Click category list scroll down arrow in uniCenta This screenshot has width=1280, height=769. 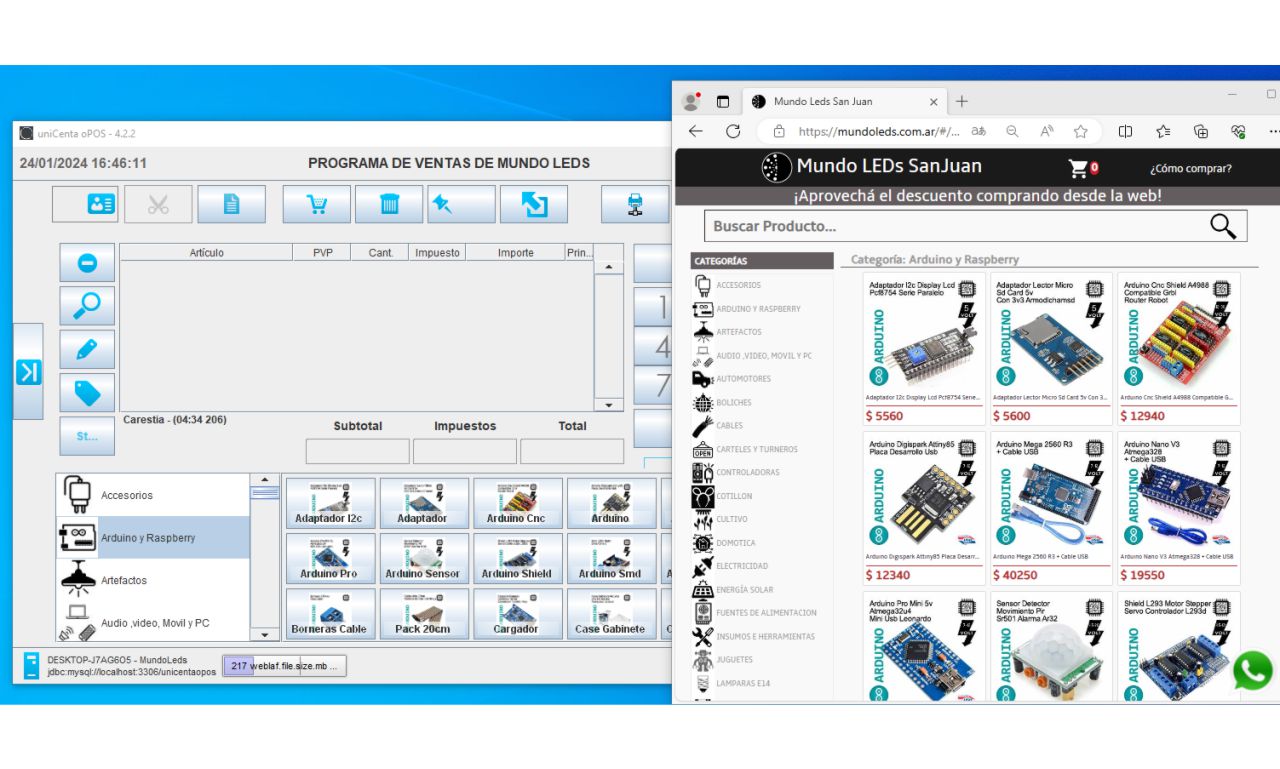click(x=264, y=634)
